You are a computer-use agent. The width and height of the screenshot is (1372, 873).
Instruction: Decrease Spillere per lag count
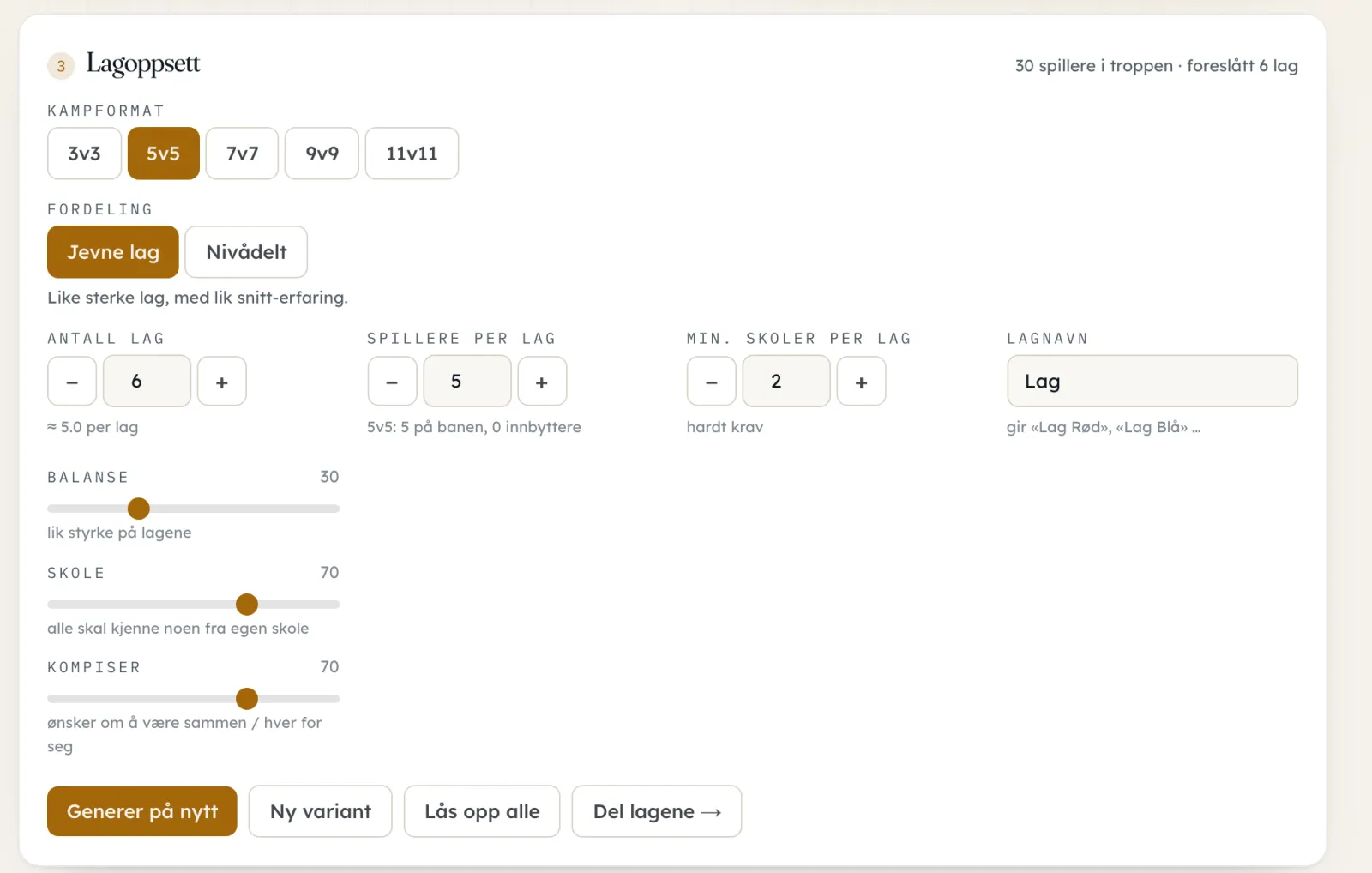[x=392, y=382]
